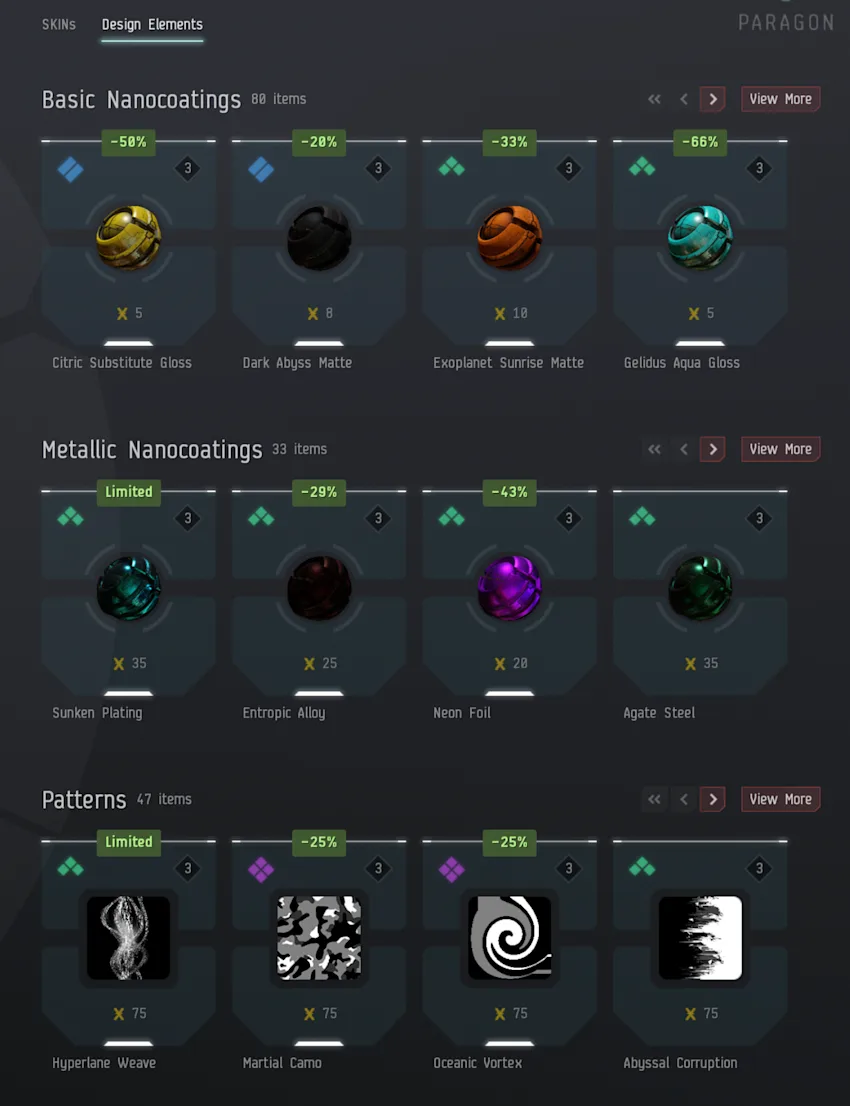Go to next page of Basic Nanocoatings
Image resolution: width=850 pixels, height=1106 pixels.
[712, 99]
